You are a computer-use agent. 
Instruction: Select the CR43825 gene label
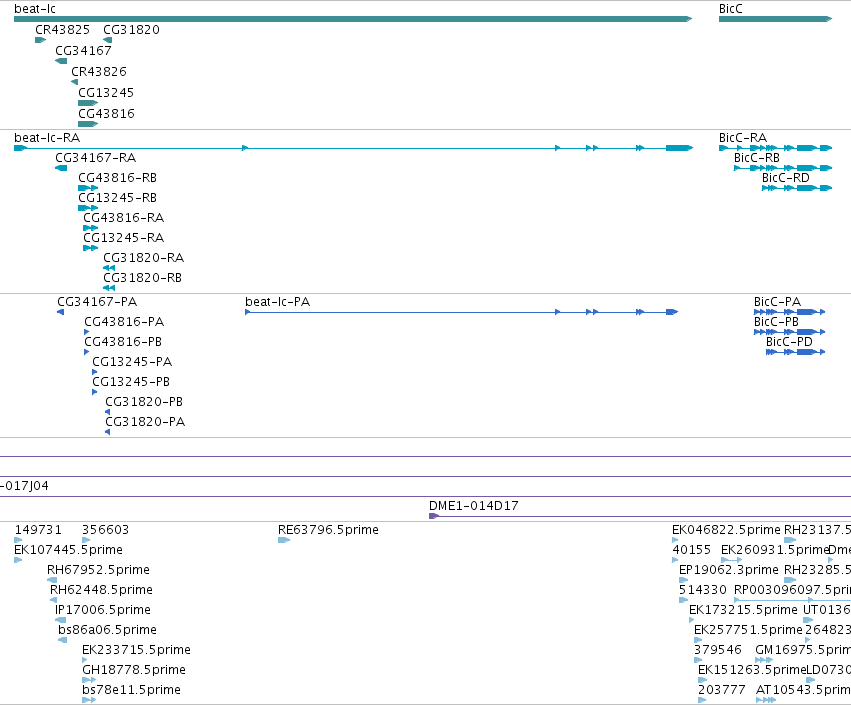[62, 30]
